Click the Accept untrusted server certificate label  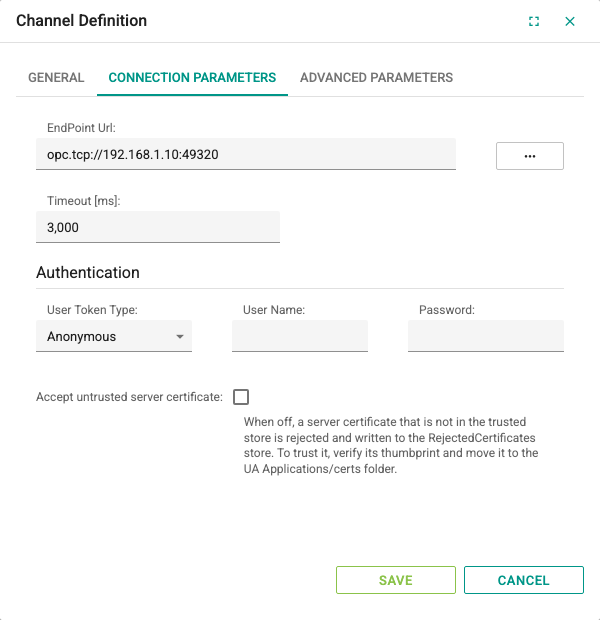click(x=129, y=397)
